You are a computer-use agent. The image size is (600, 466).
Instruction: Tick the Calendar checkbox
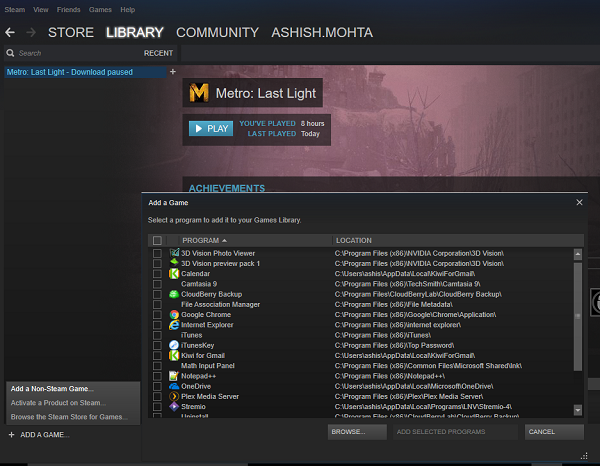click(x=157, y=274)
